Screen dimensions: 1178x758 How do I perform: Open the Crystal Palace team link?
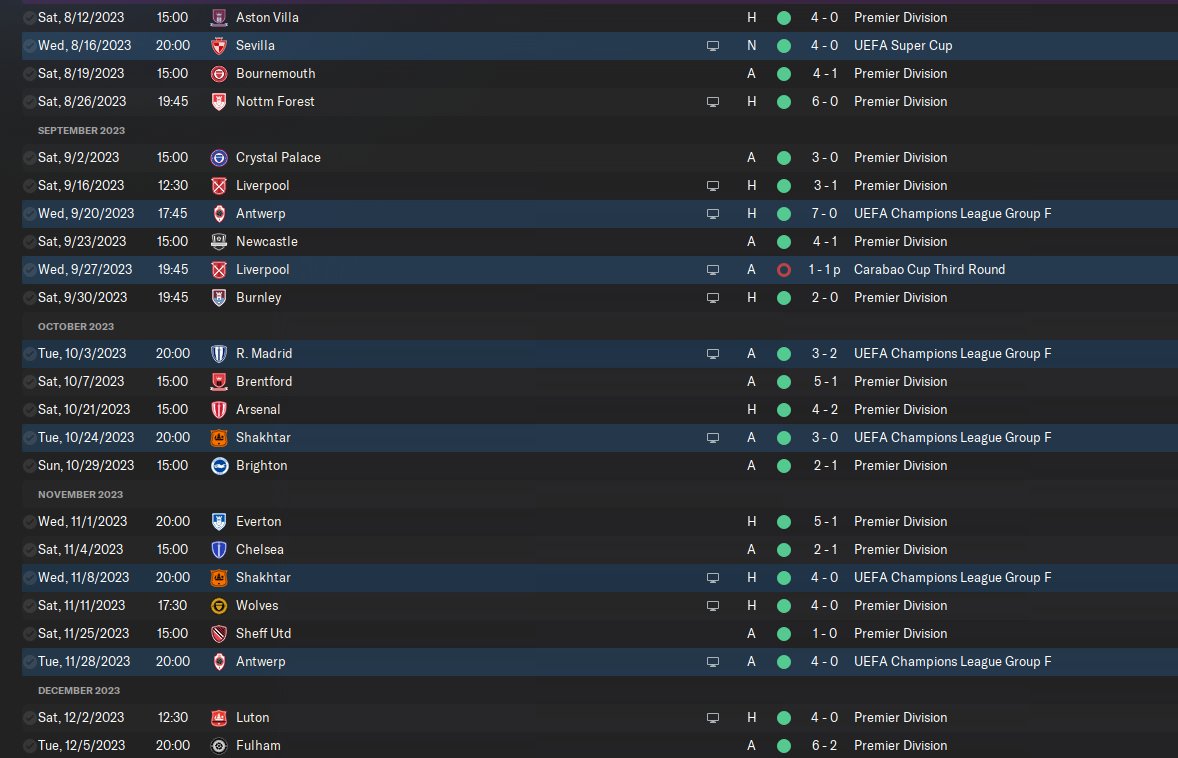pyautogui.click(x=278, y=158)
